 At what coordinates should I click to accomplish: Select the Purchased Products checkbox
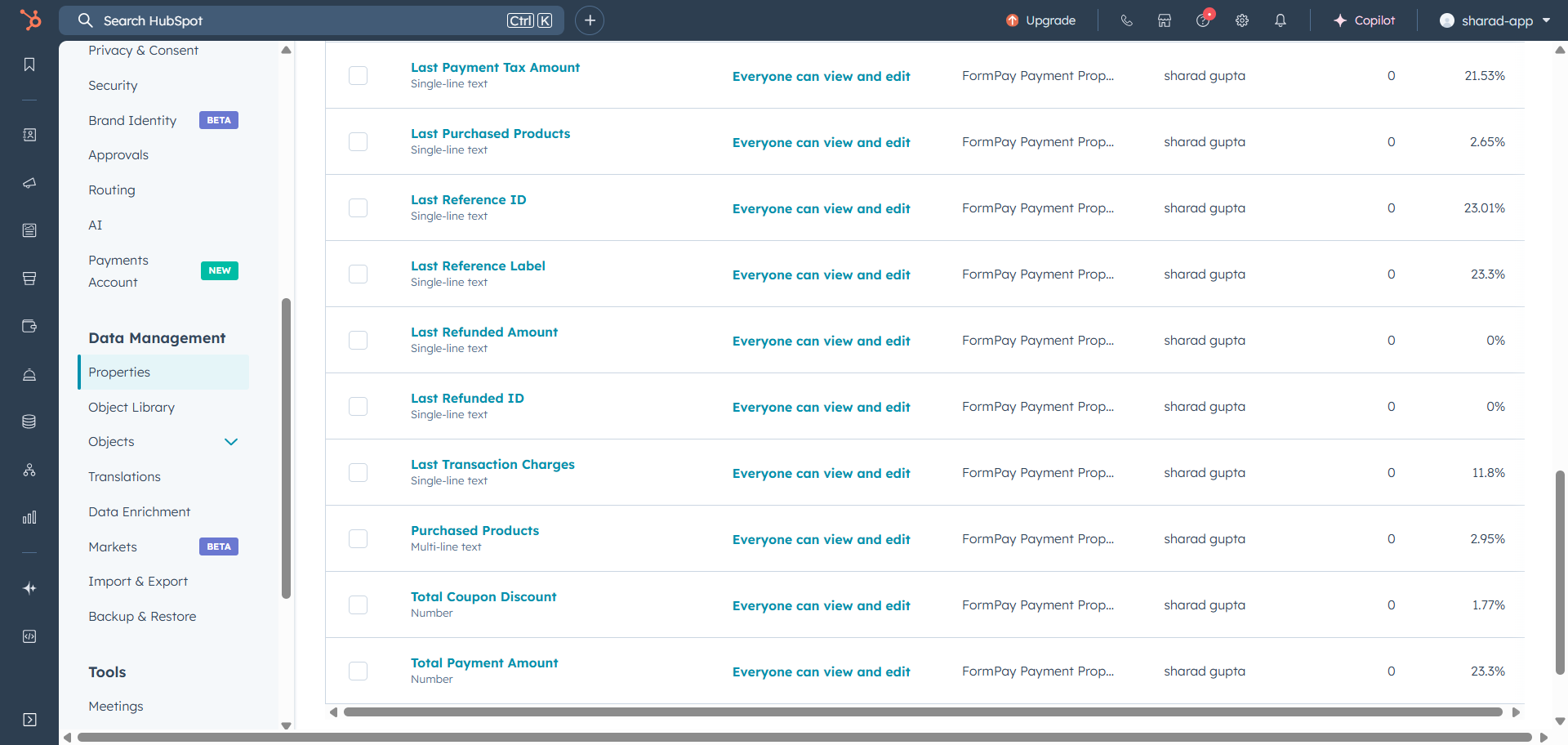click(x=358, y=538)
